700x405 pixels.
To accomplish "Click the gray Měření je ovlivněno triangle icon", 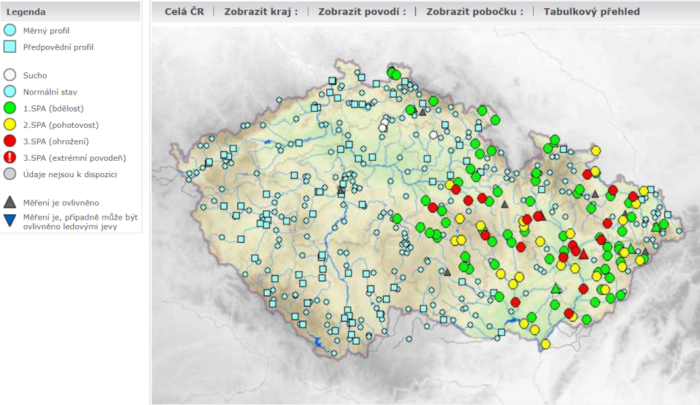I will tap(10, 202).
